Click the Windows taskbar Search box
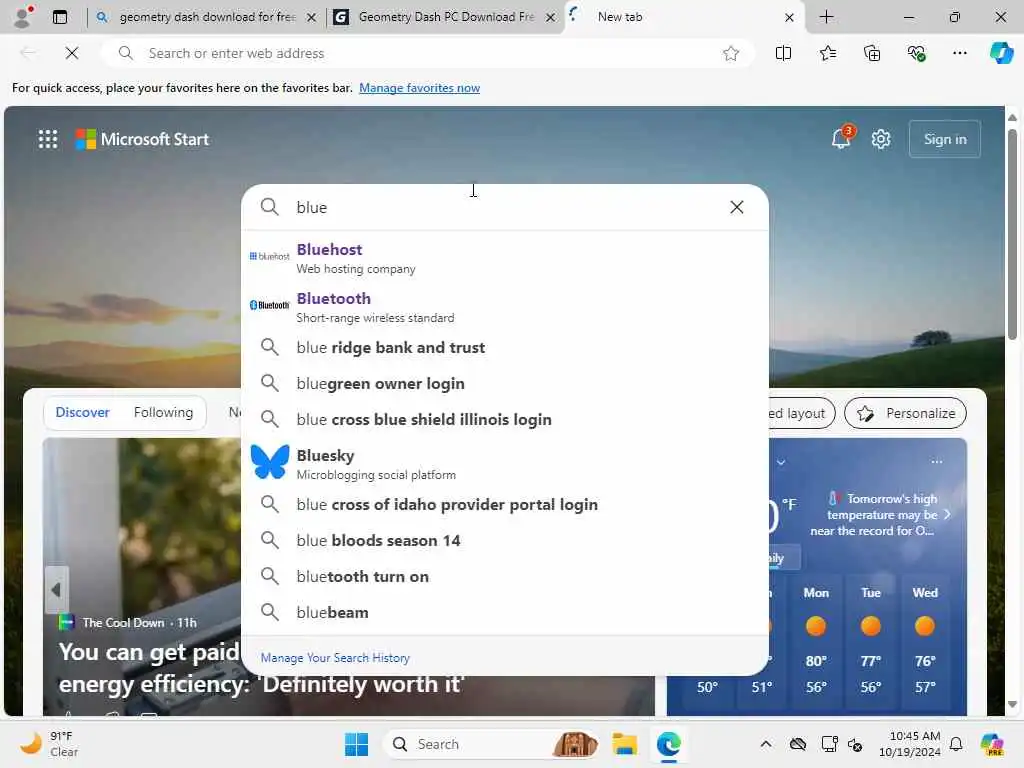 [x=491, y=744]
